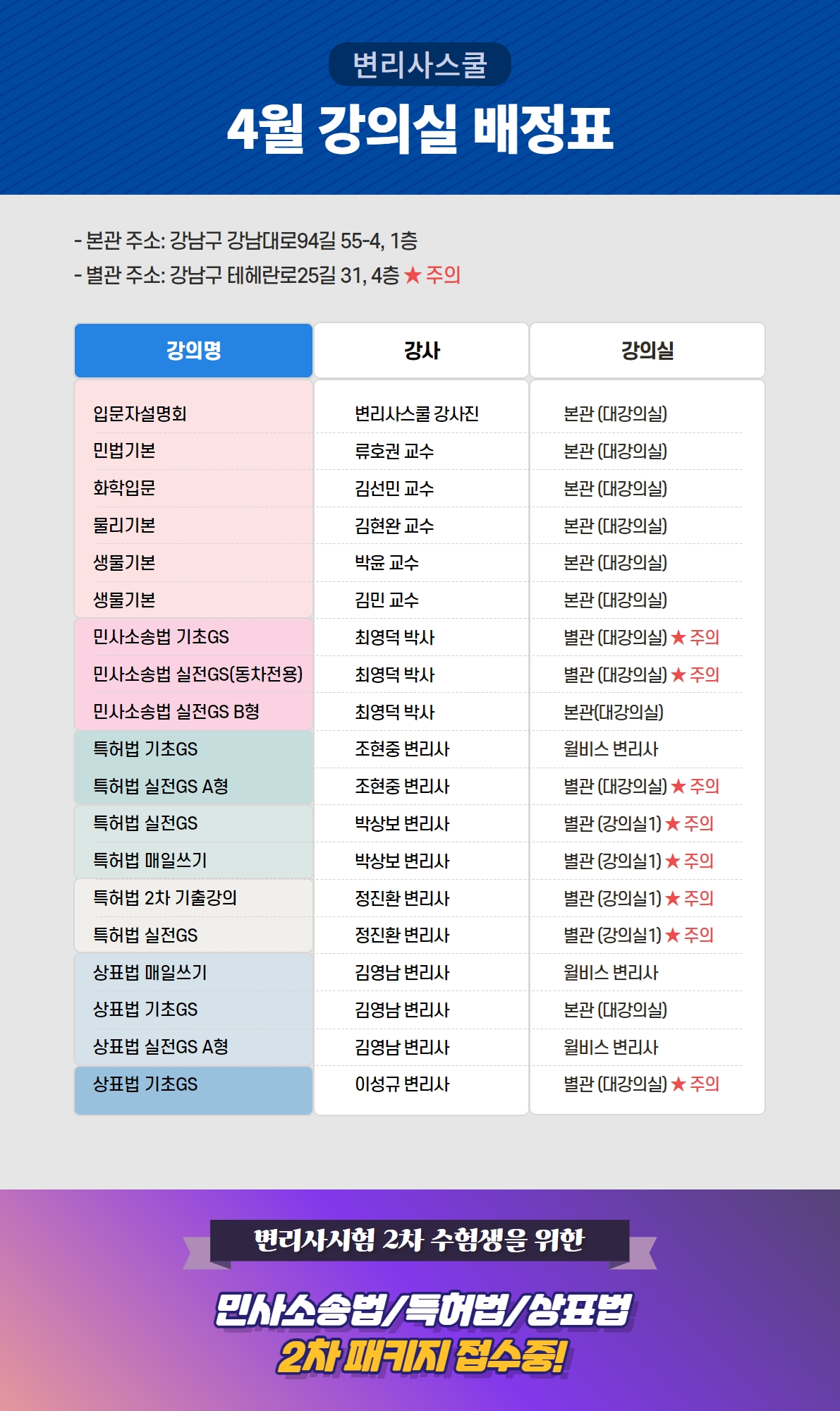
Task: Click star icon in 특허법 매일쓰기 row
Action: click(x=673, y=861)
